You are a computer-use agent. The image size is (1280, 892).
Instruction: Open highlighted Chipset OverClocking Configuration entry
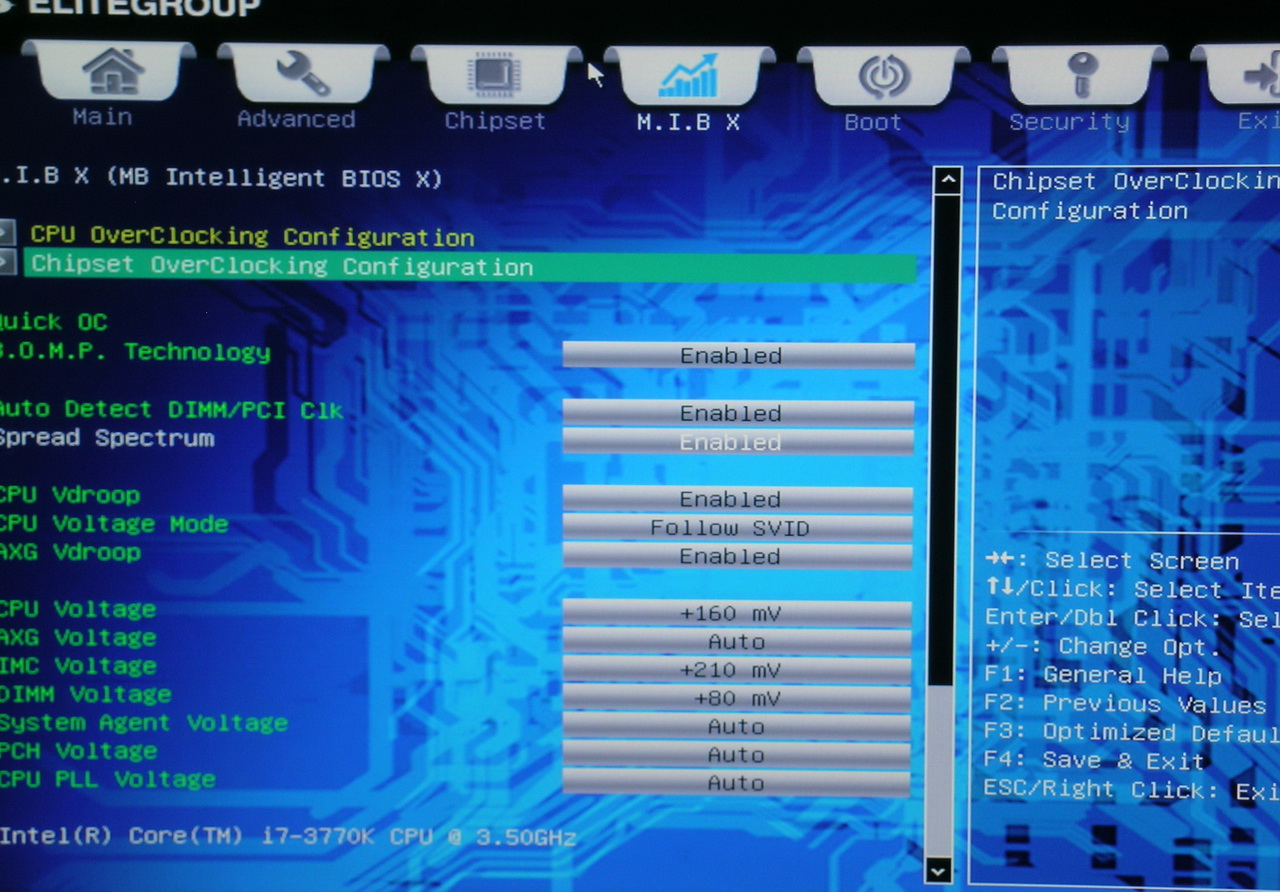click(x=470, y=267)
